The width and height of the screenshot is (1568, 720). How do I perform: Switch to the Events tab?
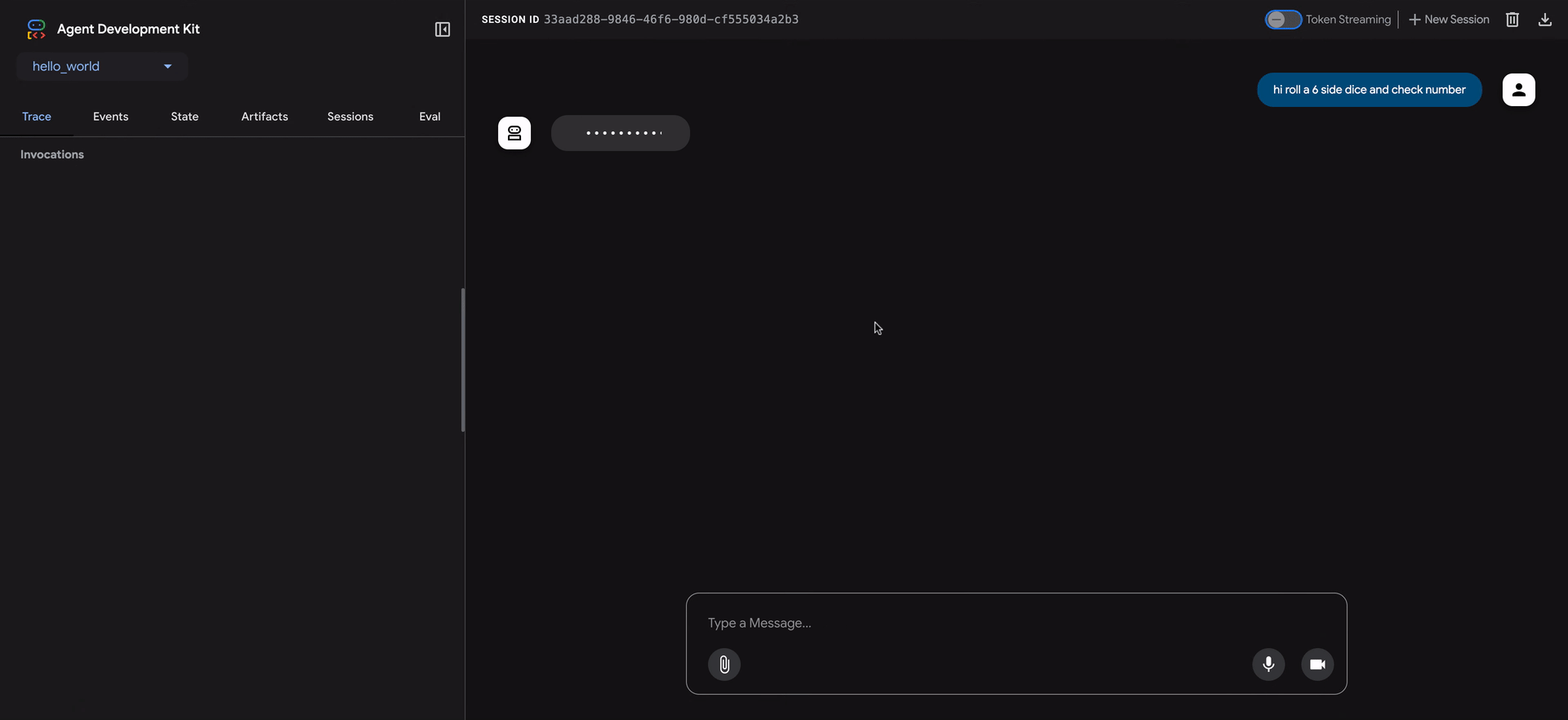click(110, 117)
